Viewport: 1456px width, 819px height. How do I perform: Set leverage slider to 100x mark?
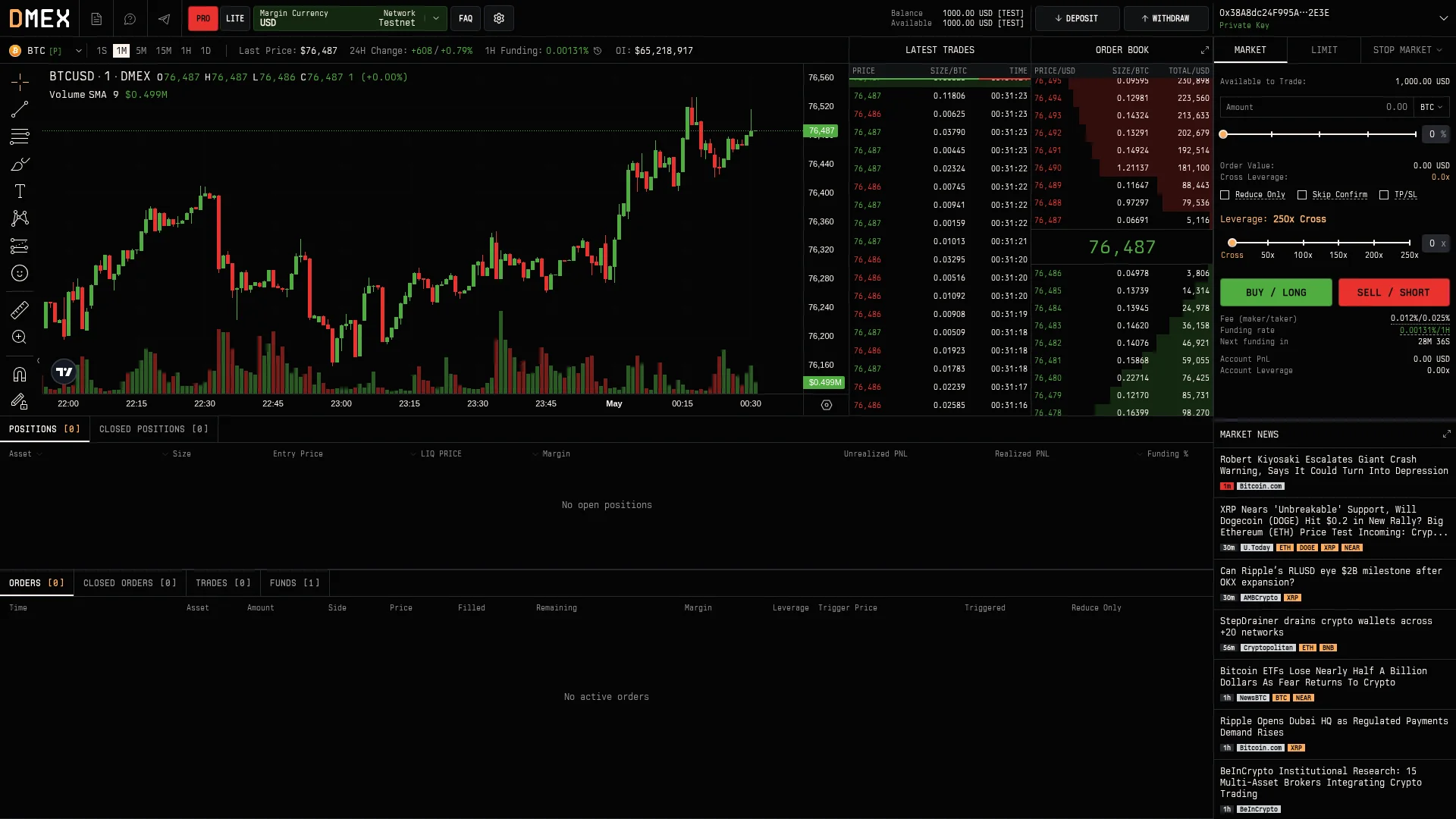pos(1303,243)
